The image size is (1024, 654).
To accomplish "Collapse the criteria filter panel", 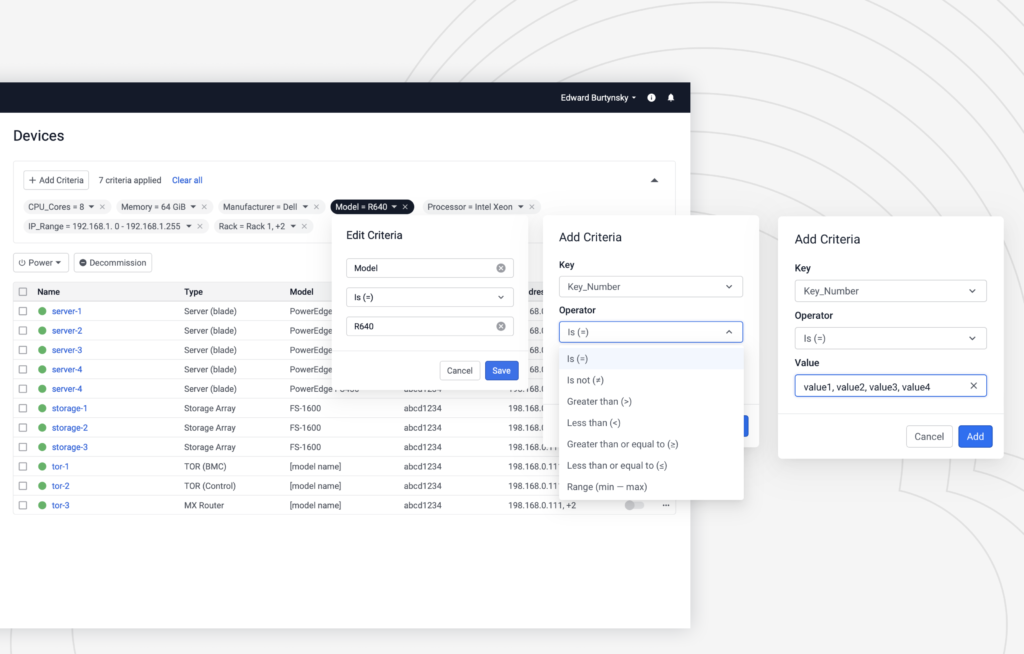I will (x=654, y=181).
